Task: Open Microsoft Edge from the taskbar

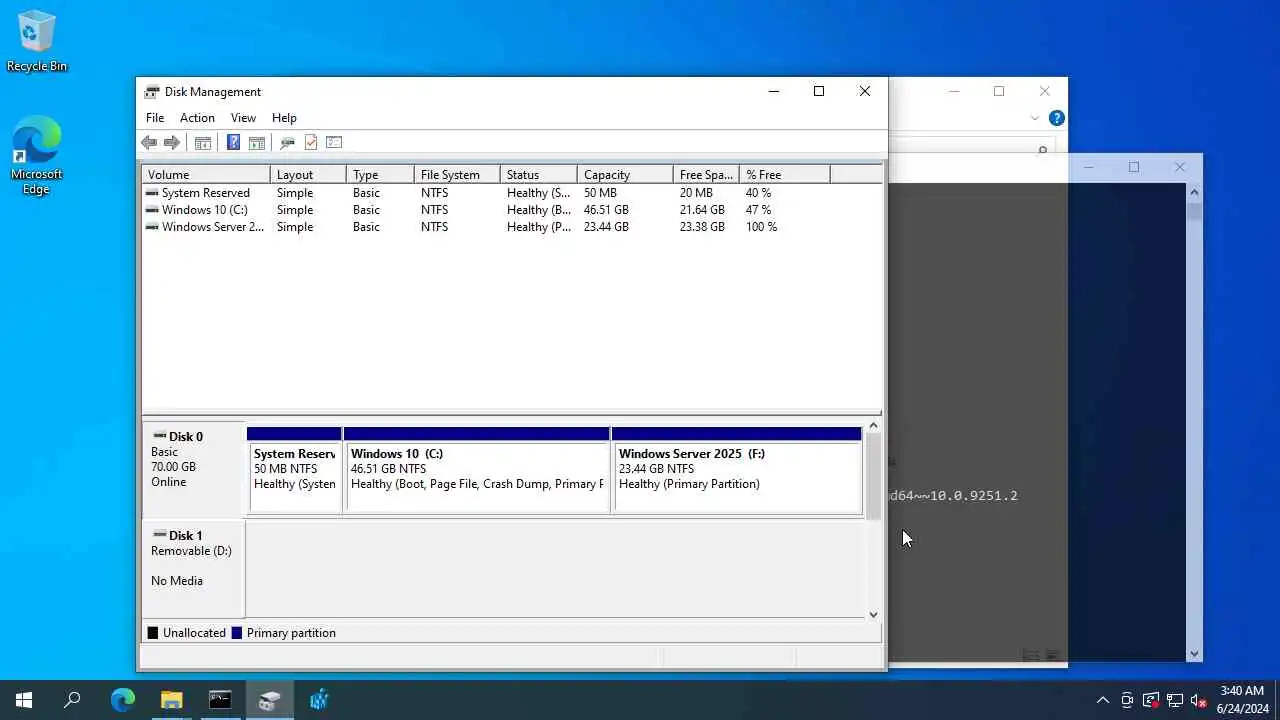Action: (x=122, y=700)
